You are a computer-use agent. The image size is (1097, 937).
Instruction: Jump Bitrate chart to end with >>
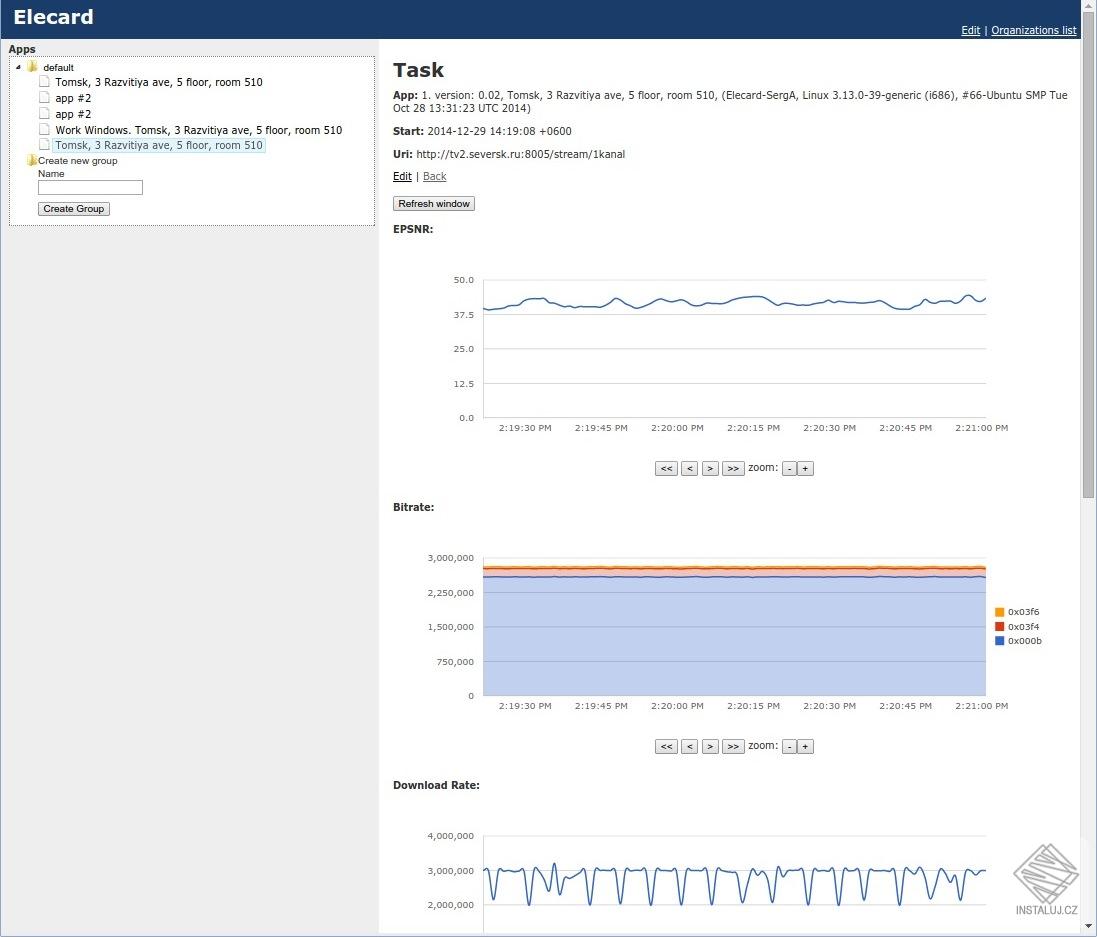(733, 746)
